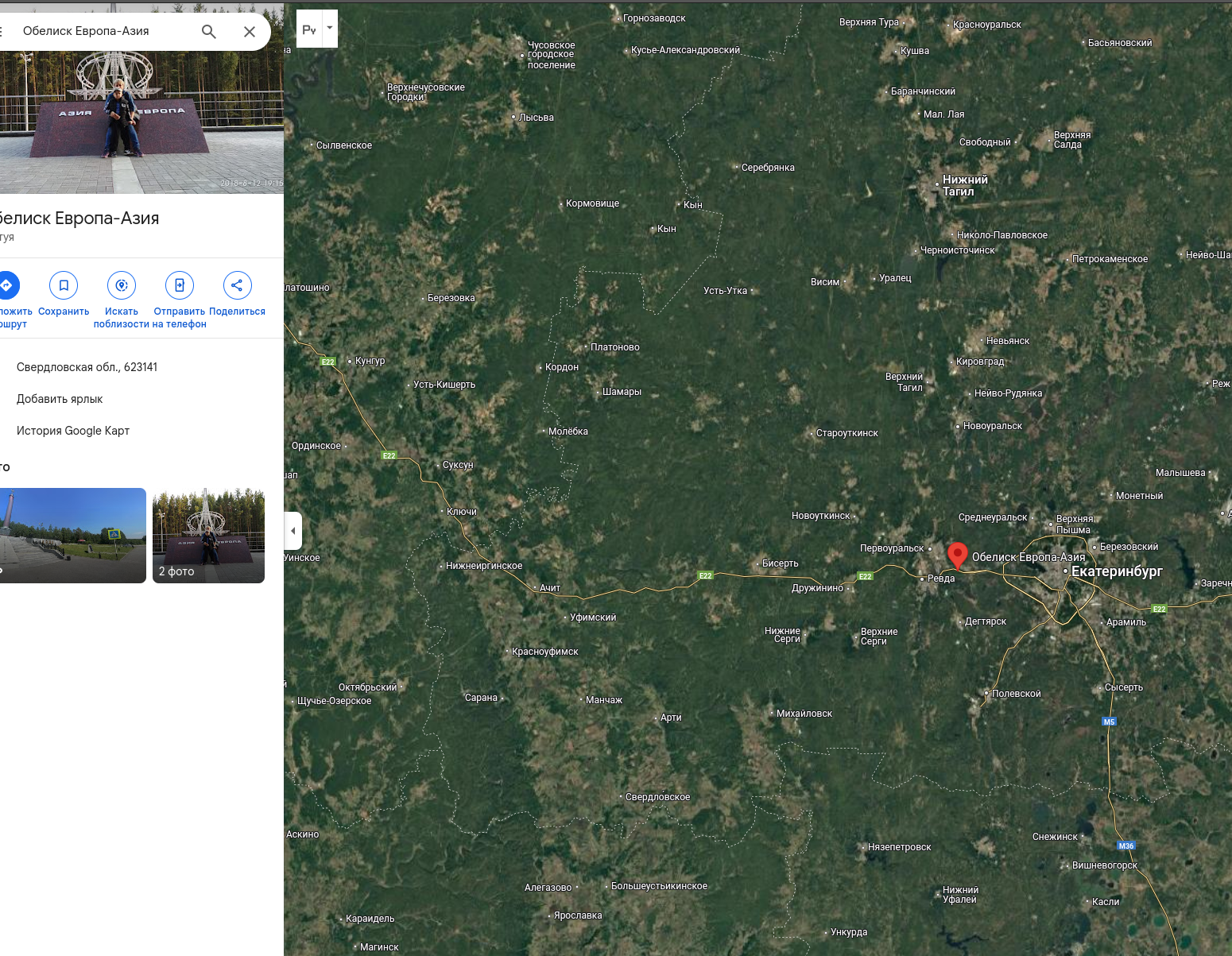Screen dimensions: 1232x956
Task: Open the street view panorama thumbnail
Action: click(73, 536)
